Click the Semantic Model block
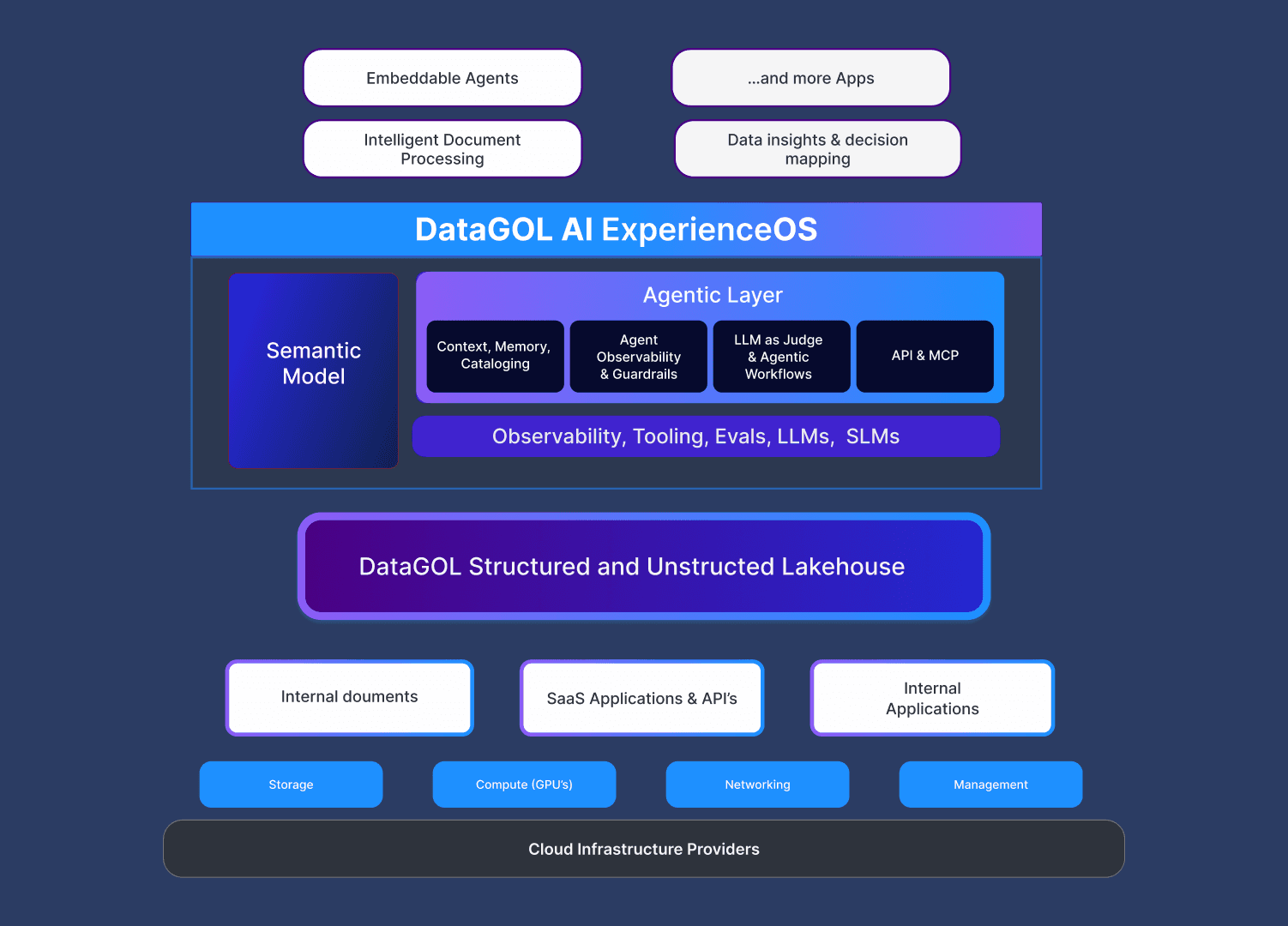1288x926 pixels. (314, 371)
